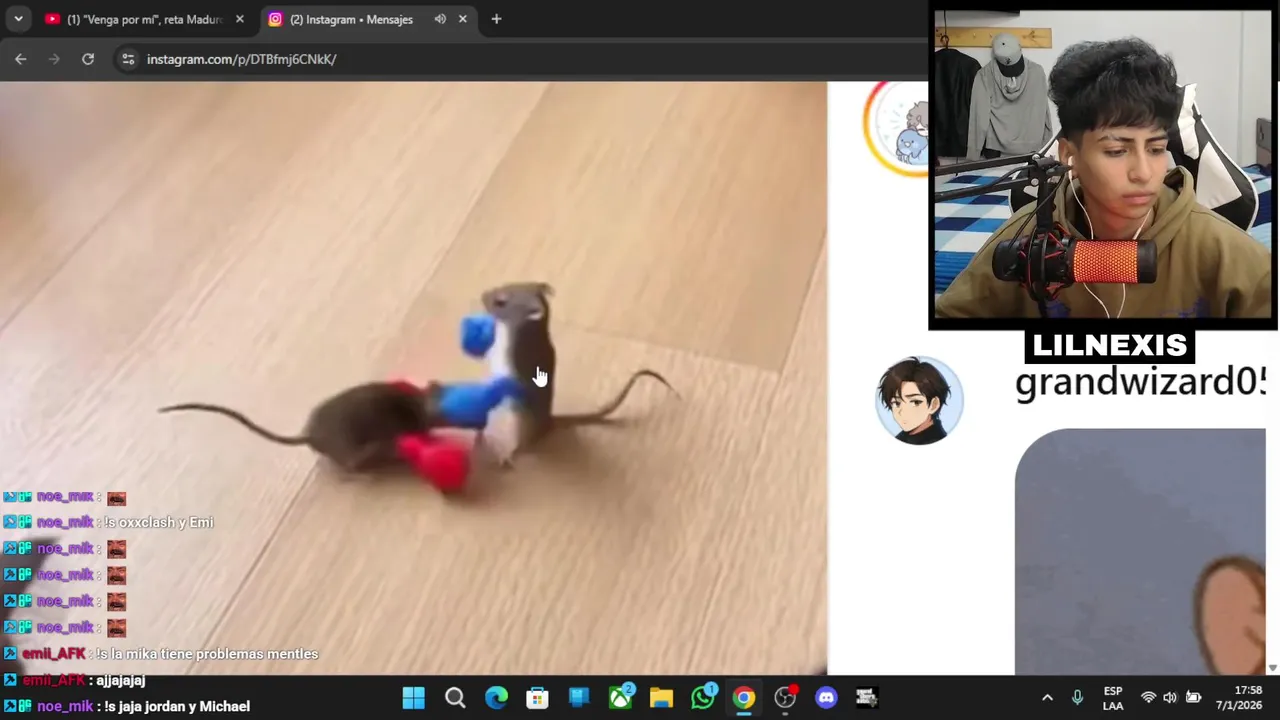1280x720 pixels.
Task: Open Windows taskbar search
Action: pyautogui.click(x=455, y=697)
